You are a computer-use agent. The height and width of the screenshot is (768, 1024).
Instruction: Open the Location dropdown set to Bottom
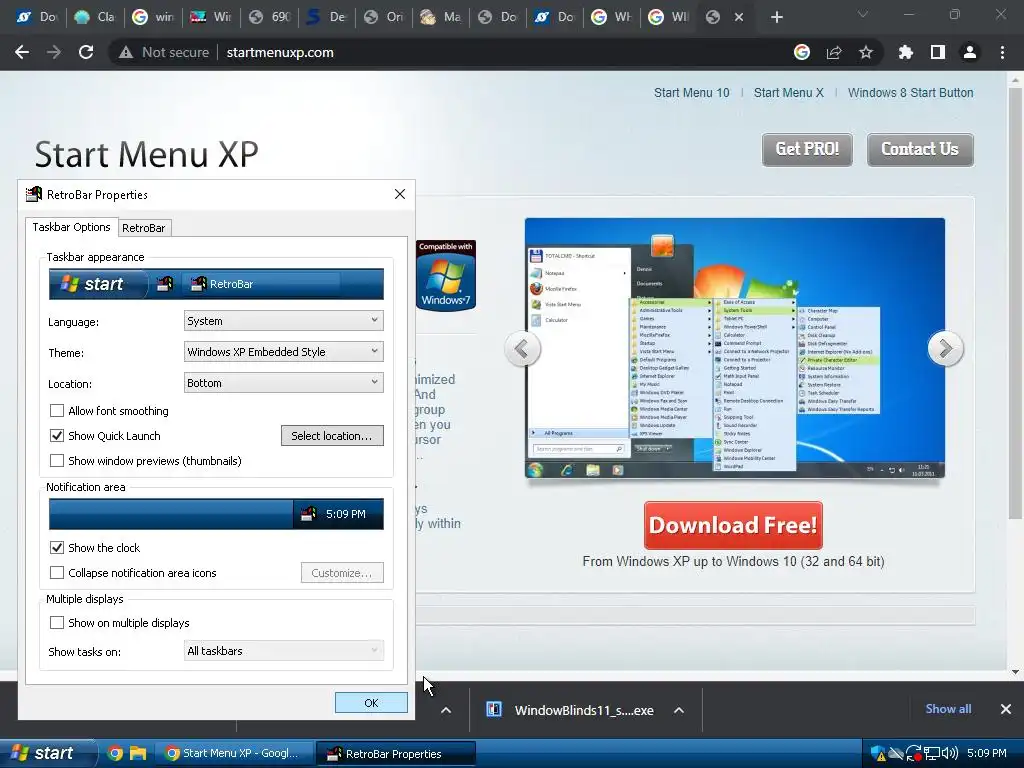click(x=283, y=383)
